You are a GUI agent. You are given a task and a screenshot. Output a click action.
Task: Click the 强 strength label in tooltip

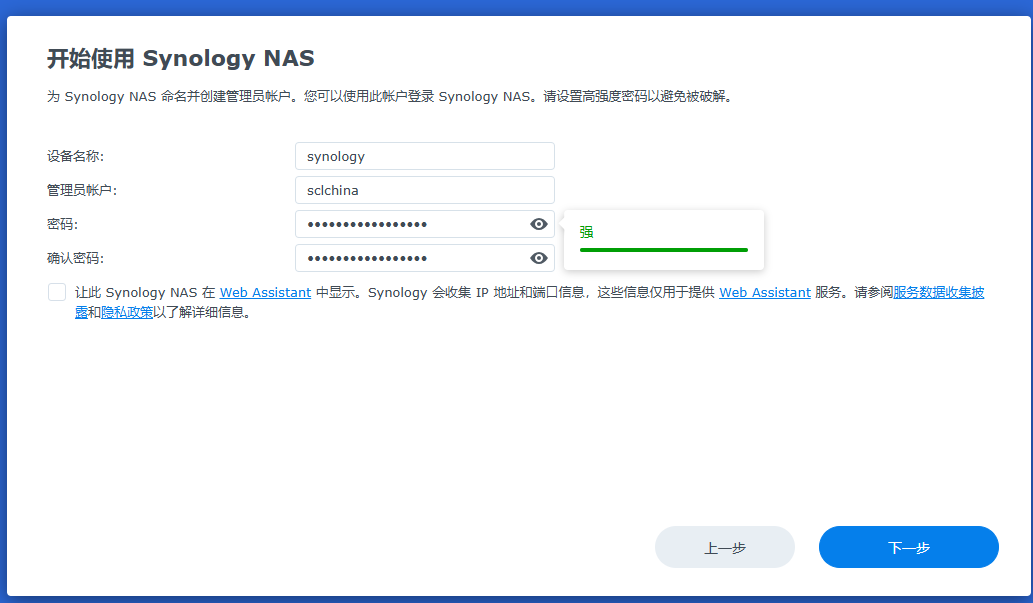[x=586, y=232]
